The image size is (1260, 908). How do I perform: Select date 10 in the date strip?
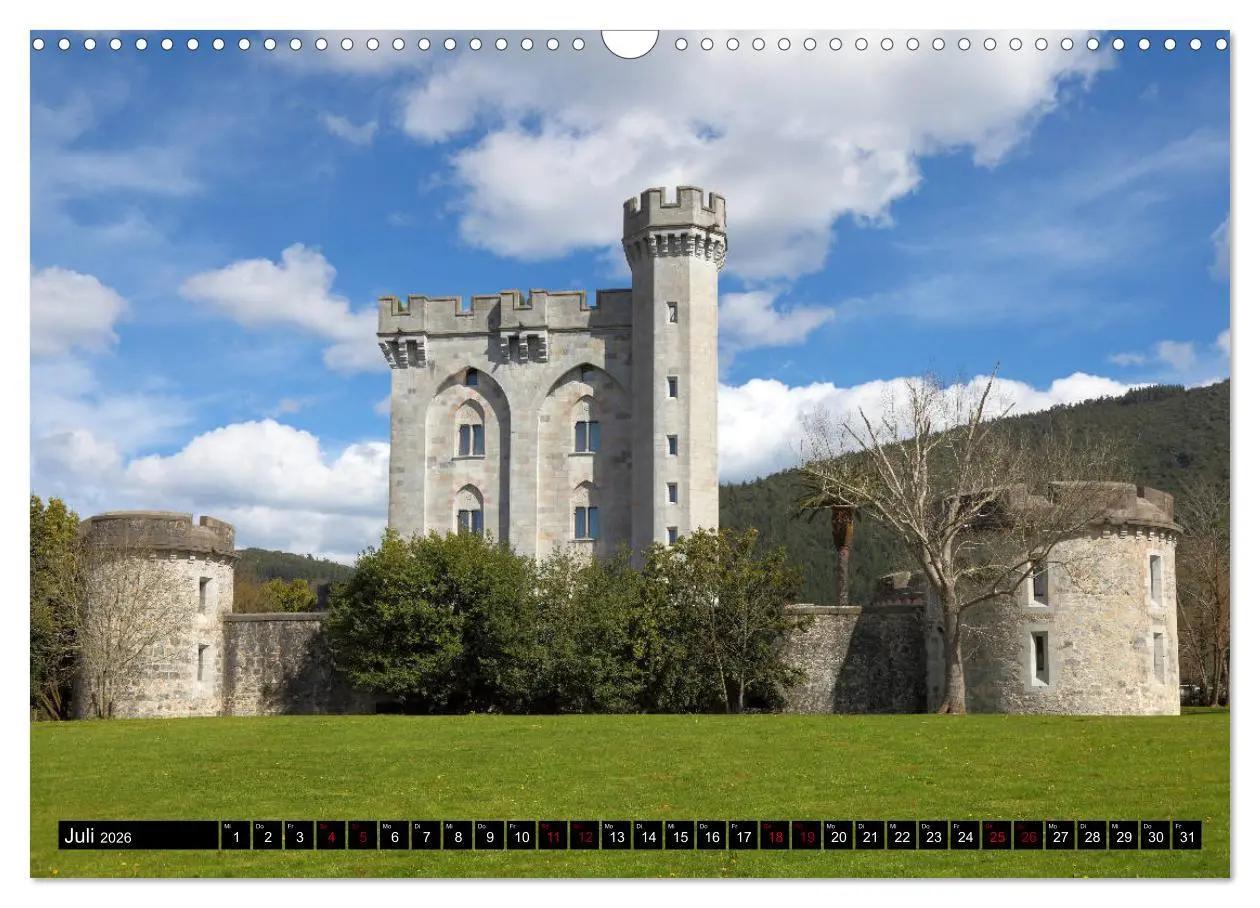(521, 837)
